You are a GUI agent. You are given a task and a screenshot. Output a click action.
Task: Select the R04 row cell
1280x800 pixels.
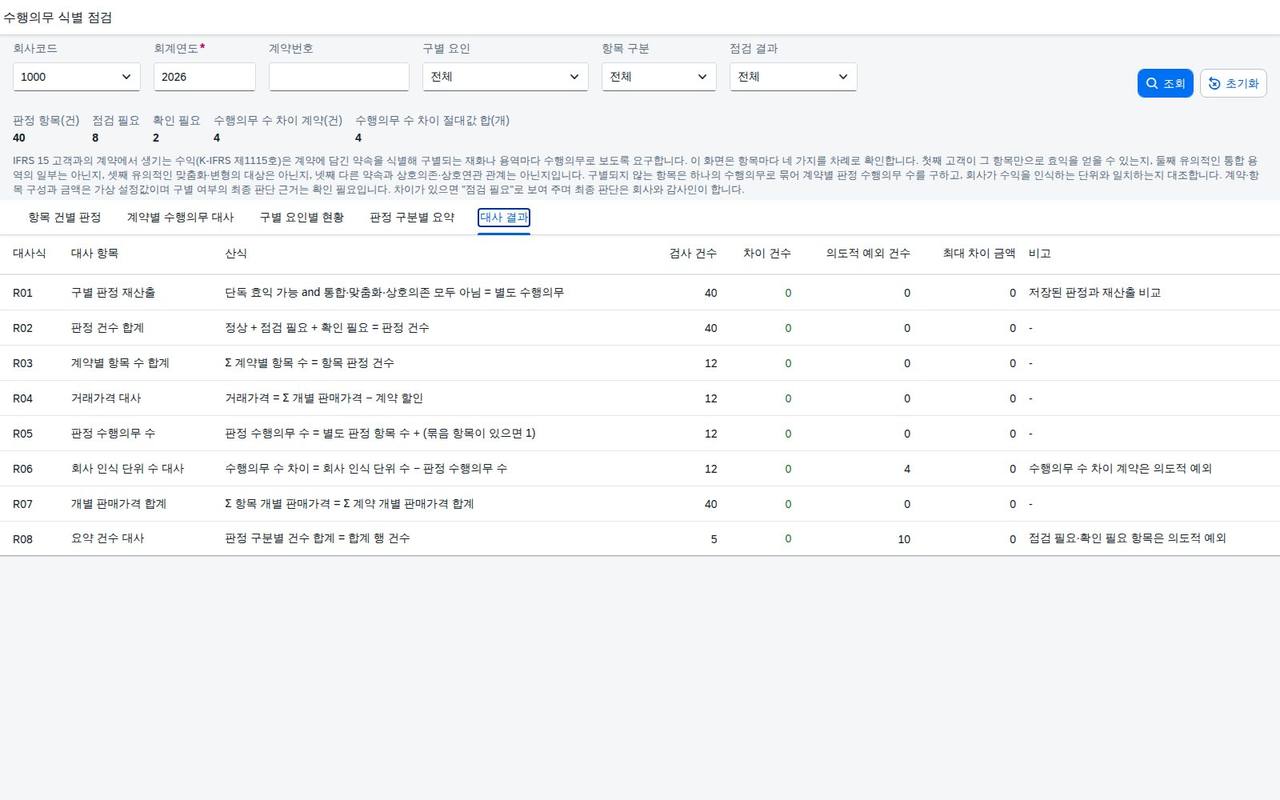[23, 398]
